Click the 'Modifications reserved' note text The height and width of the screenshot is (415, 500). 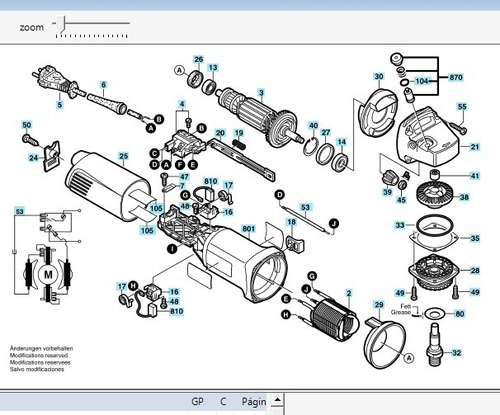[39, 355]
